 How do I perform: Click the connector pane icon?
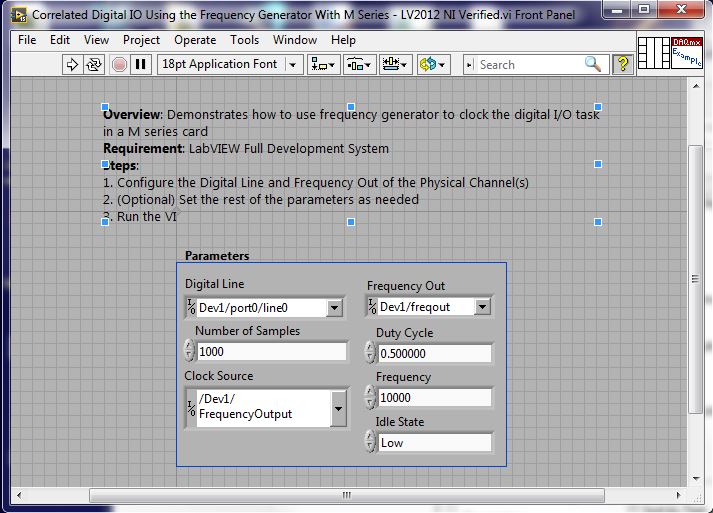click(x=653, y=53)
